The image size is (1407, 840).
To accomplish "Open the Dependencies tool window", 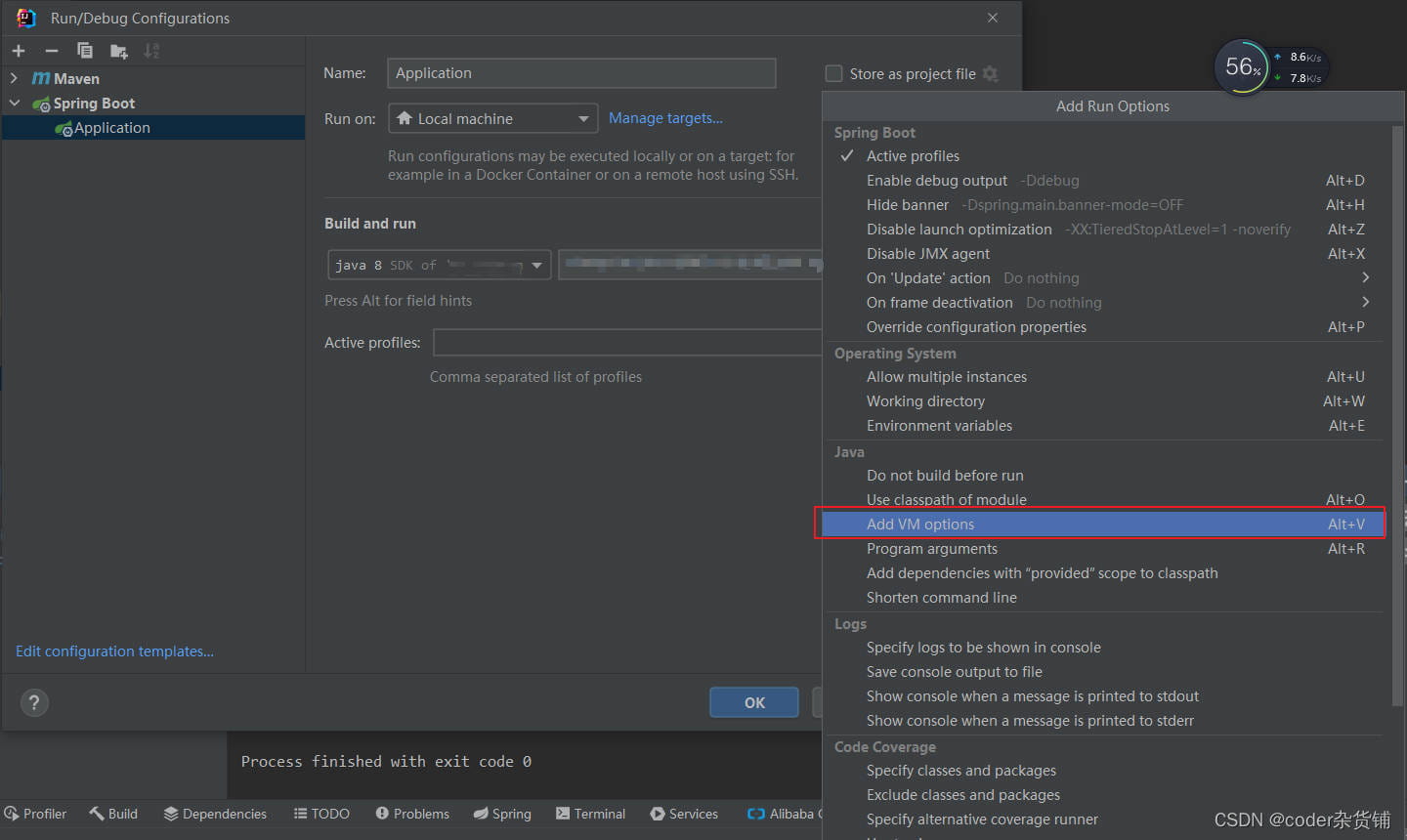I will [x=215, y=814].
